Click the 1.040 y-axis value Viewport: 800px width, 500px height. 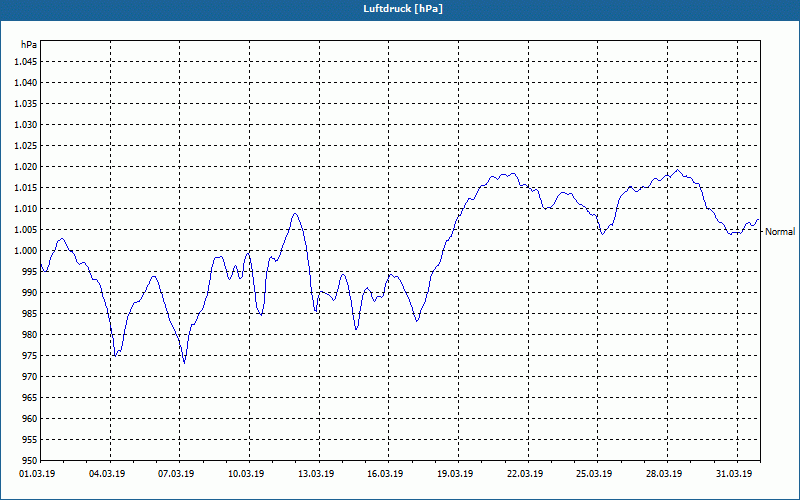(x=26, y=83)
